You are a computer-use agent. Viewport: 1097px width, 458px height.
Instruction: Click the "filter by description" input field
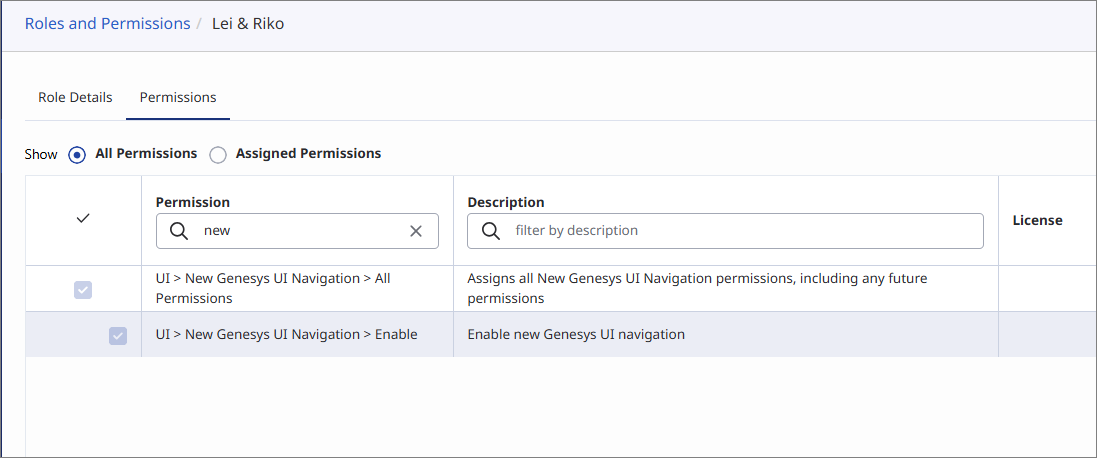click(x=740, y=231)
